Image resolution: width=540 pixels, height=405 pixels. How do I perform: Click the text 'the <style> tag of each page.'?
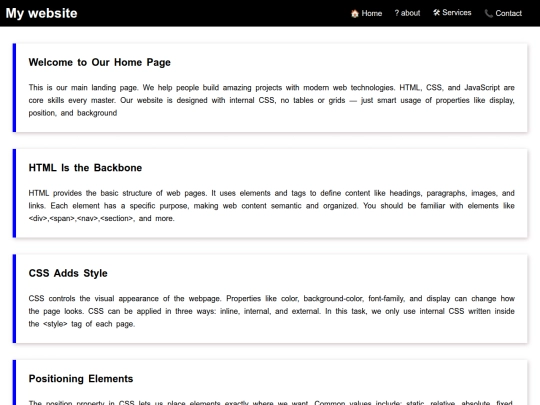[x=82, y=324]
